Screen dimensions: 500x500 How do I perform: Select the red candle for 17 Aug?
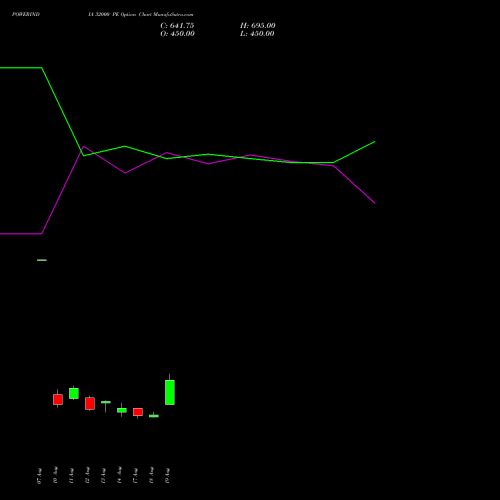[138, 412]
